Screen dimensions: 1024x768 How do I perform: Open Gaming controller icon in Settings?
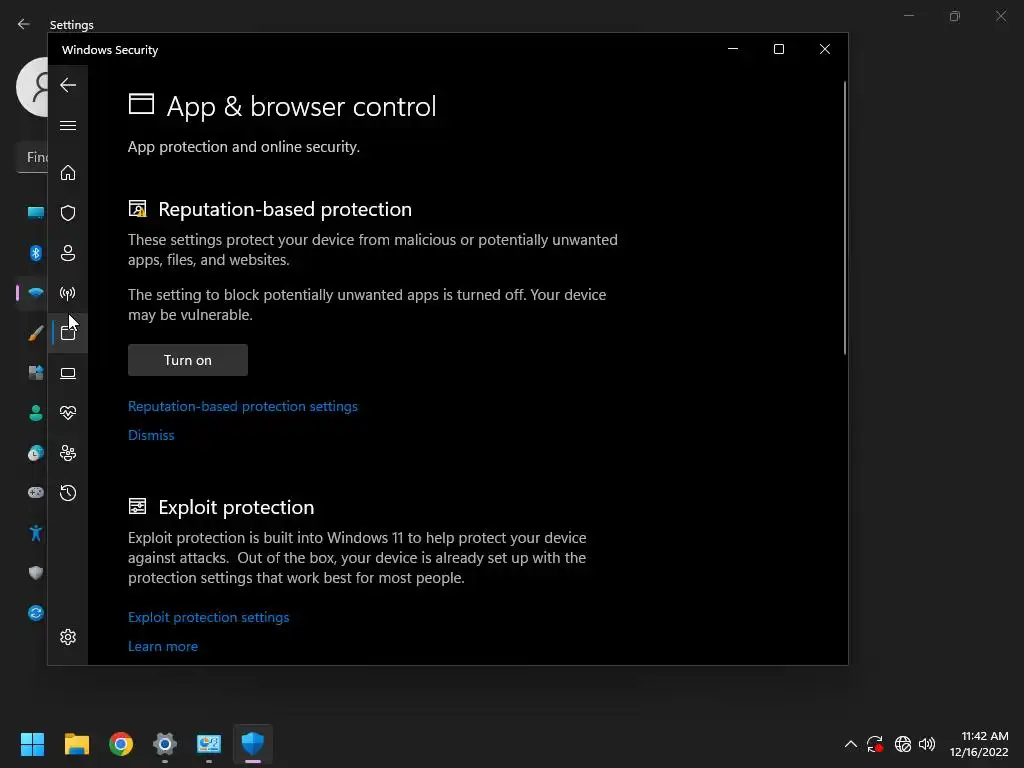click(35, 492)
